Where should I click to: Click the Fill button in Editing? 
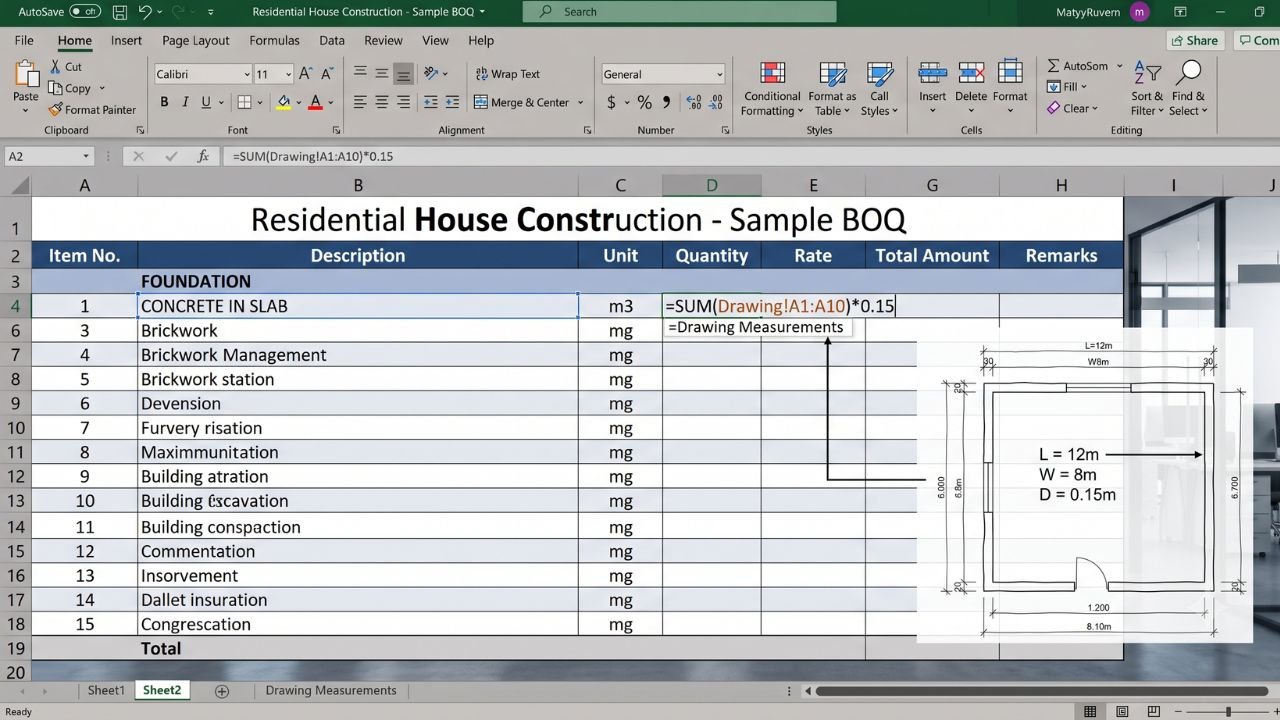click(1066, 87)
